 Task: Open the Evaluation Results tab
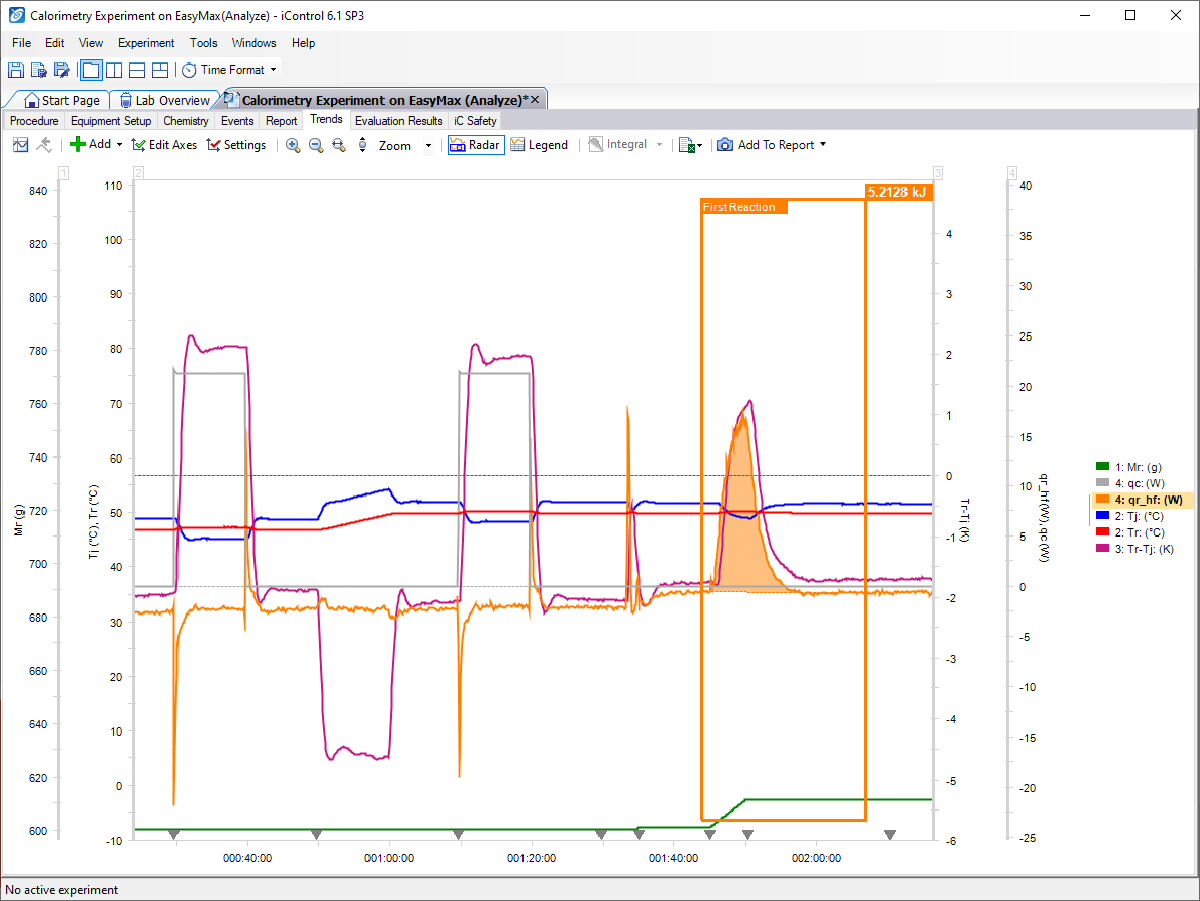click(398, 121)
